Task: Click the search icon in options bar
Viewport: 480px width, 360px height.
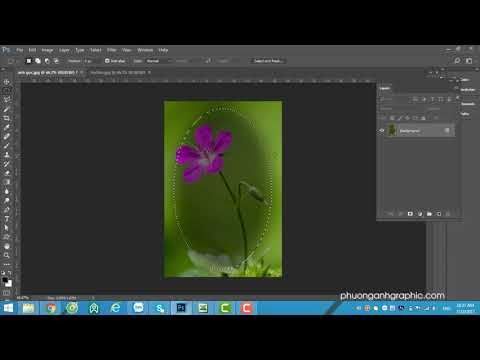Action: click(x=457, y=61)
